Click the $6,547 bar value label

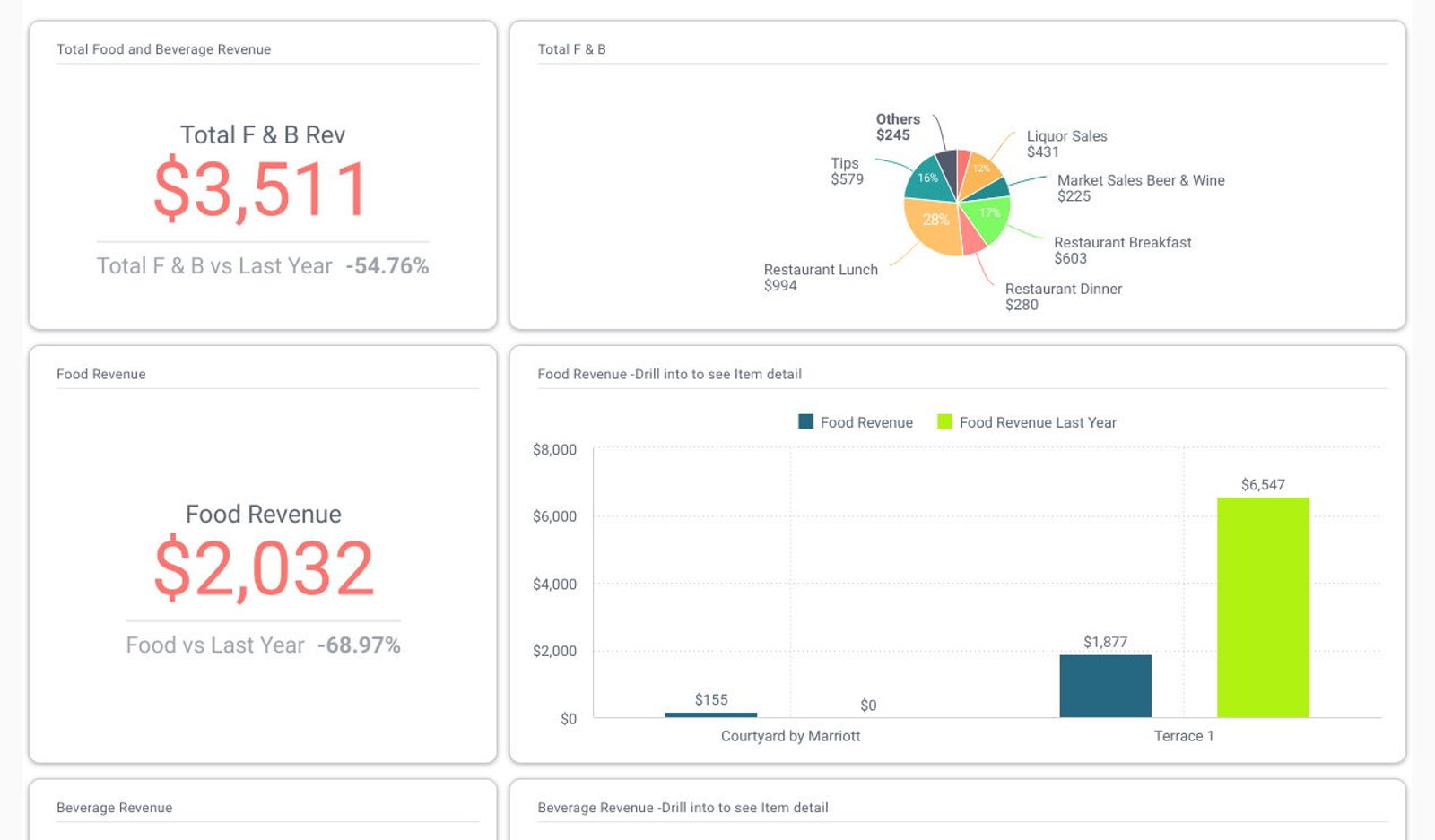1263,485
